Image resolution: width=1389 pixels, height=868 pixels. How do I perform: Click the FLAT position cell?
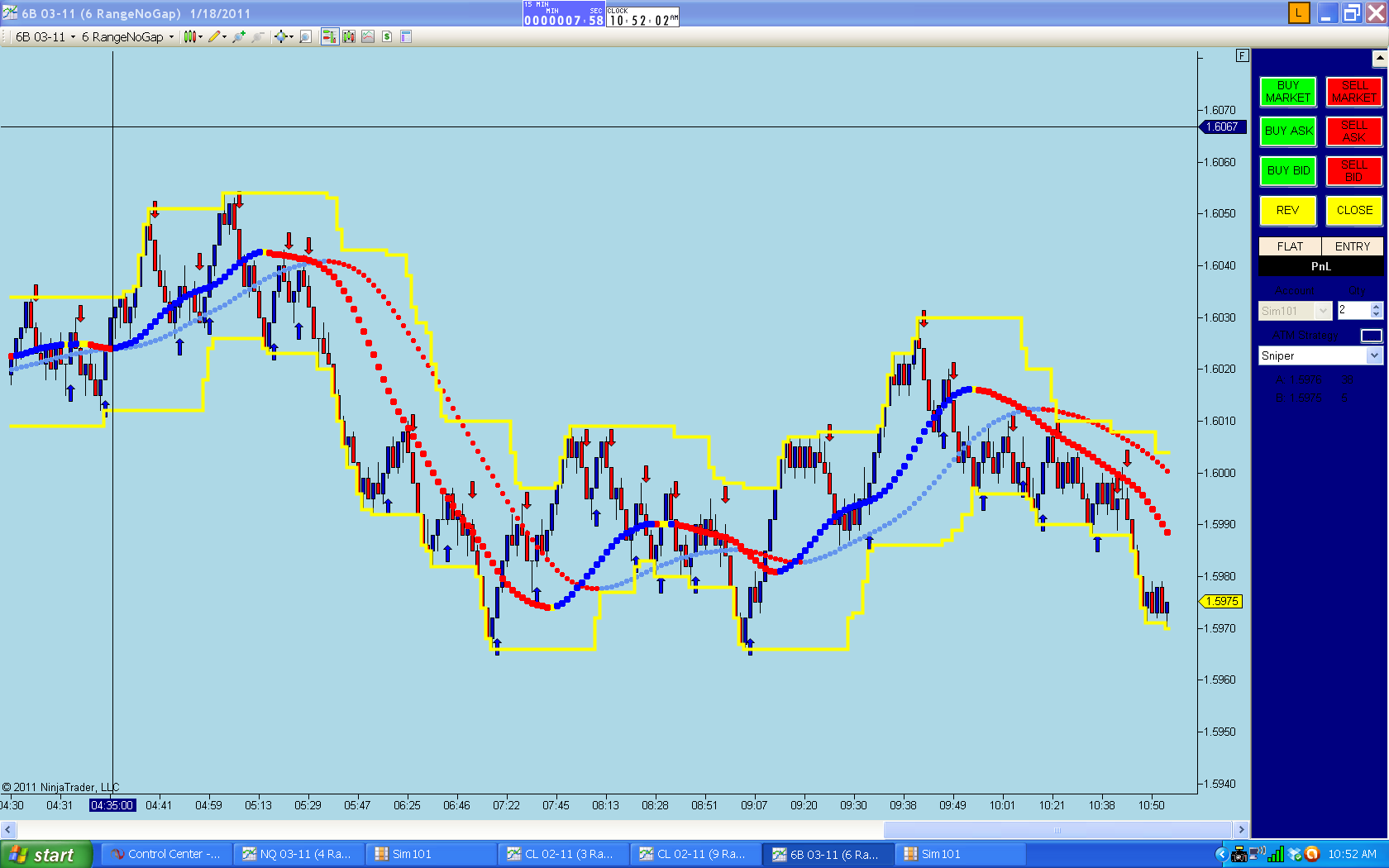click(1290, 246)
